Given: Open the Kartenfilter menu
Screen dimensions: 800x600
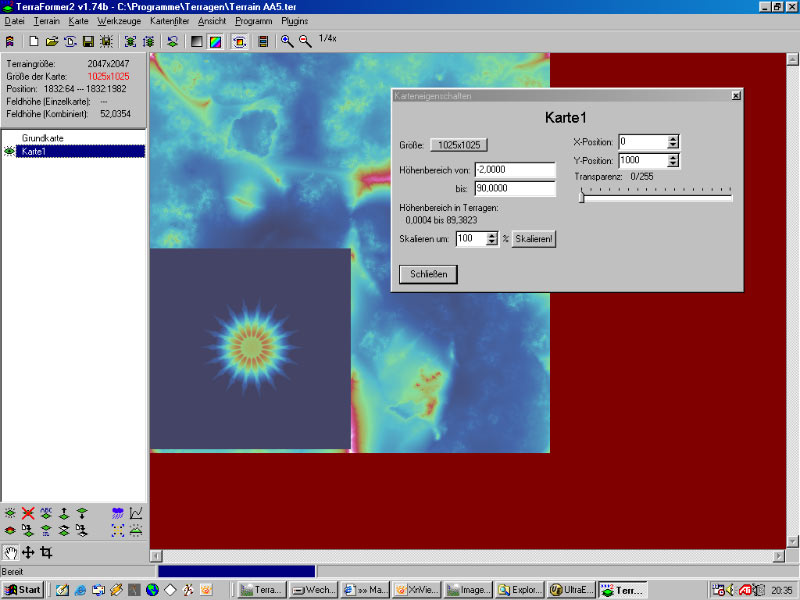Looking at the screenshot, I should click(x=169, y=21).
